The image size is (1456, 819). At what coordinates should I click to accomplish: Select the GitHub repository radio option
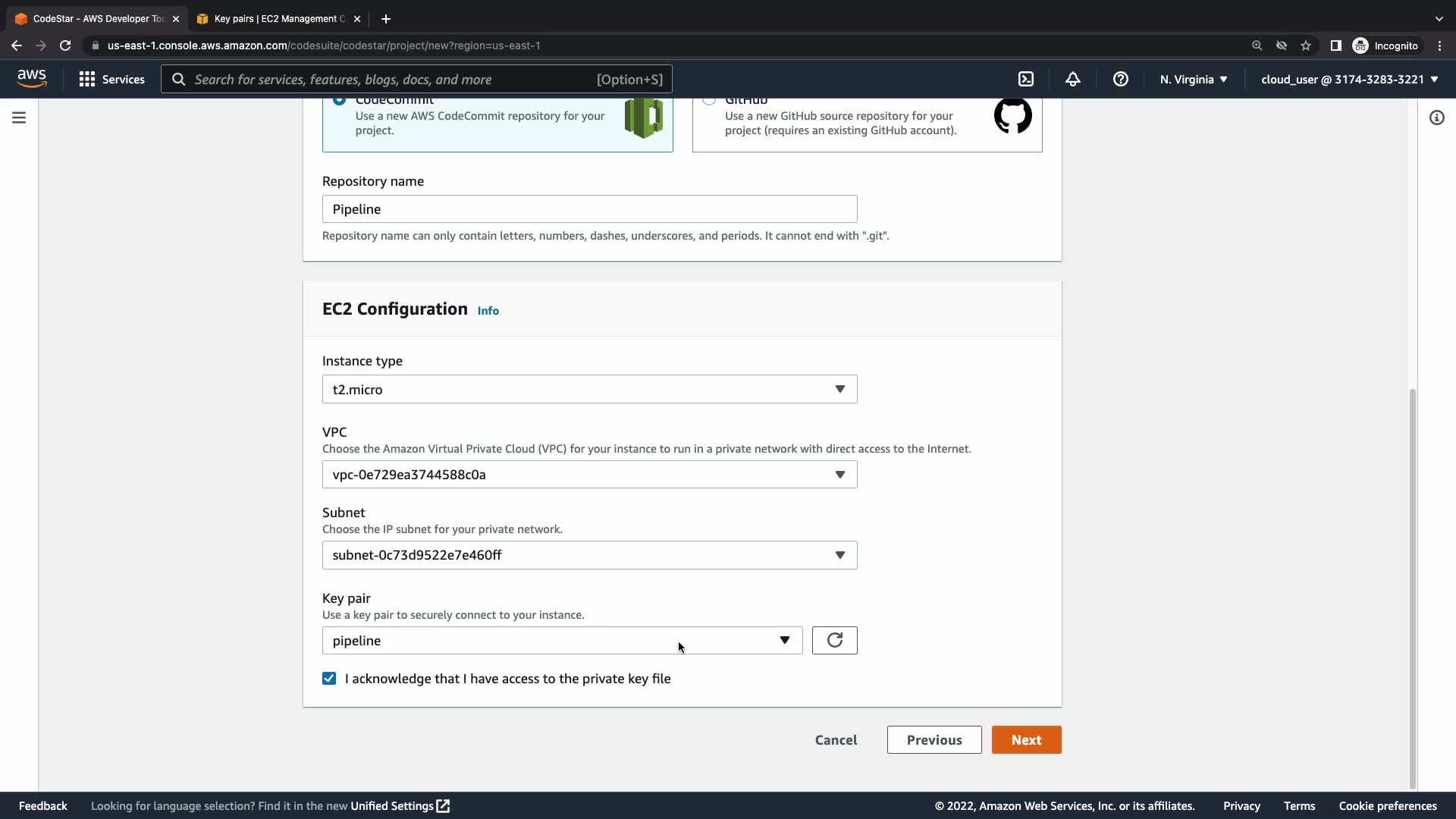(x=709, y=101)
